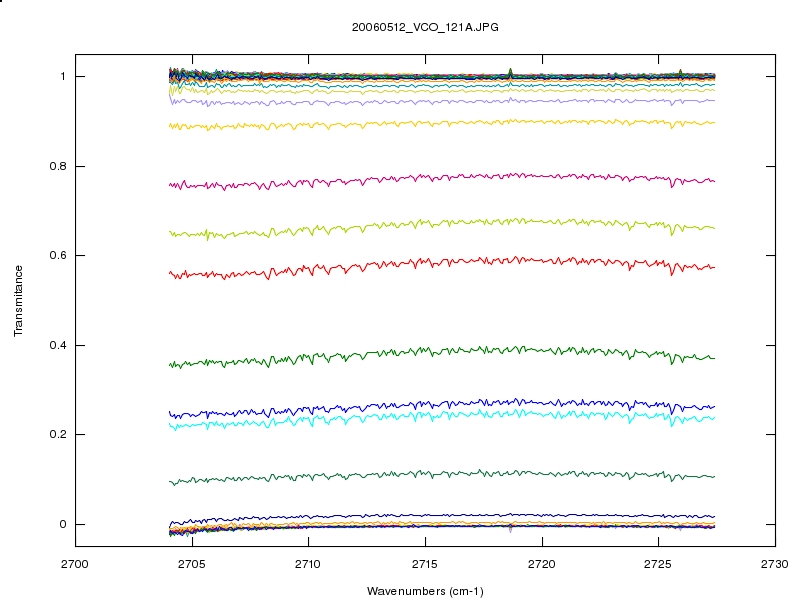Click y-axis tick label 0.8
Screen dimensions: 800x600
click(x=58, y=166)
